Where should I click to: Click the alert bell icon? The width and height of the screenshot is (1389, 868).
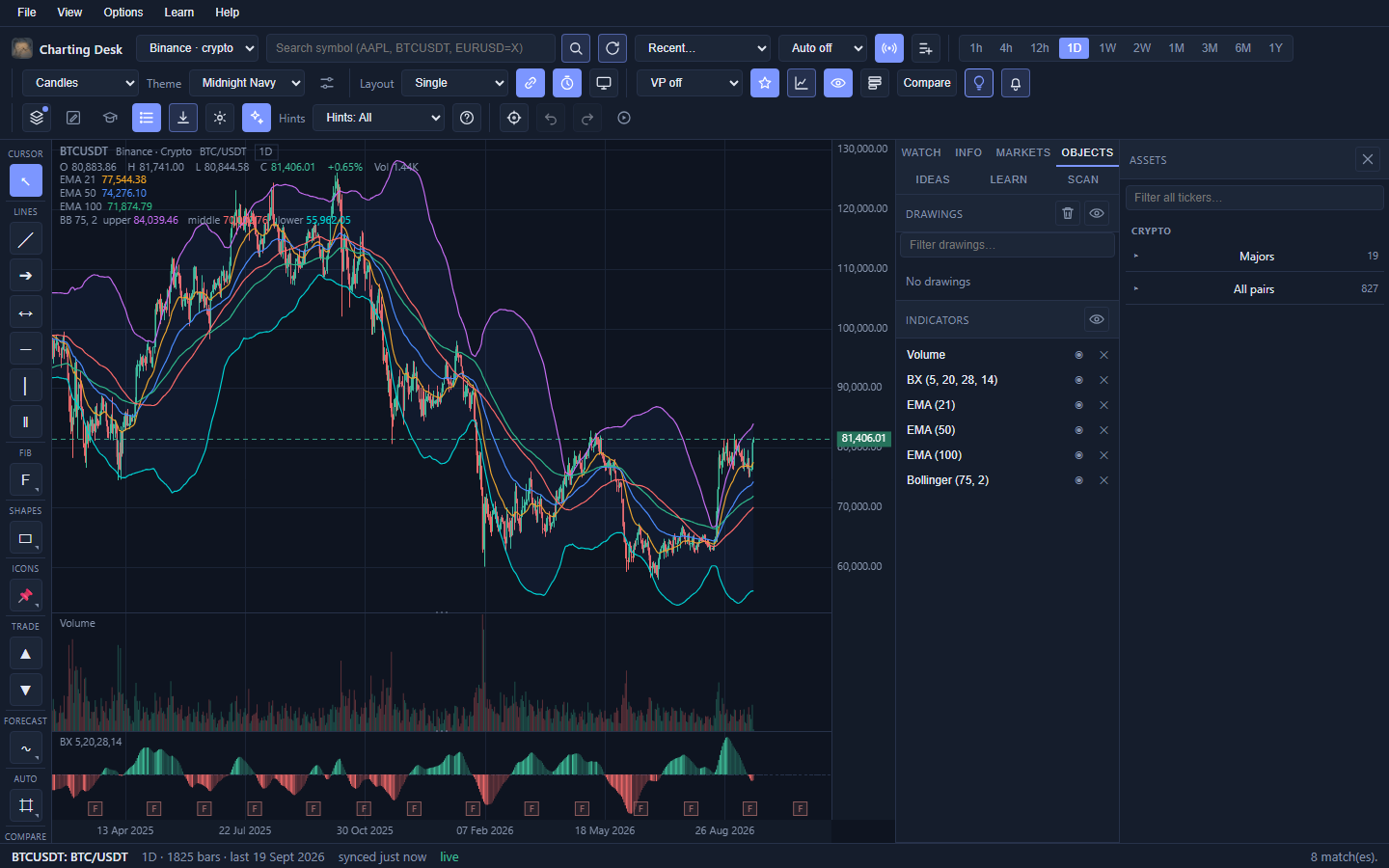click(1016, 83)
